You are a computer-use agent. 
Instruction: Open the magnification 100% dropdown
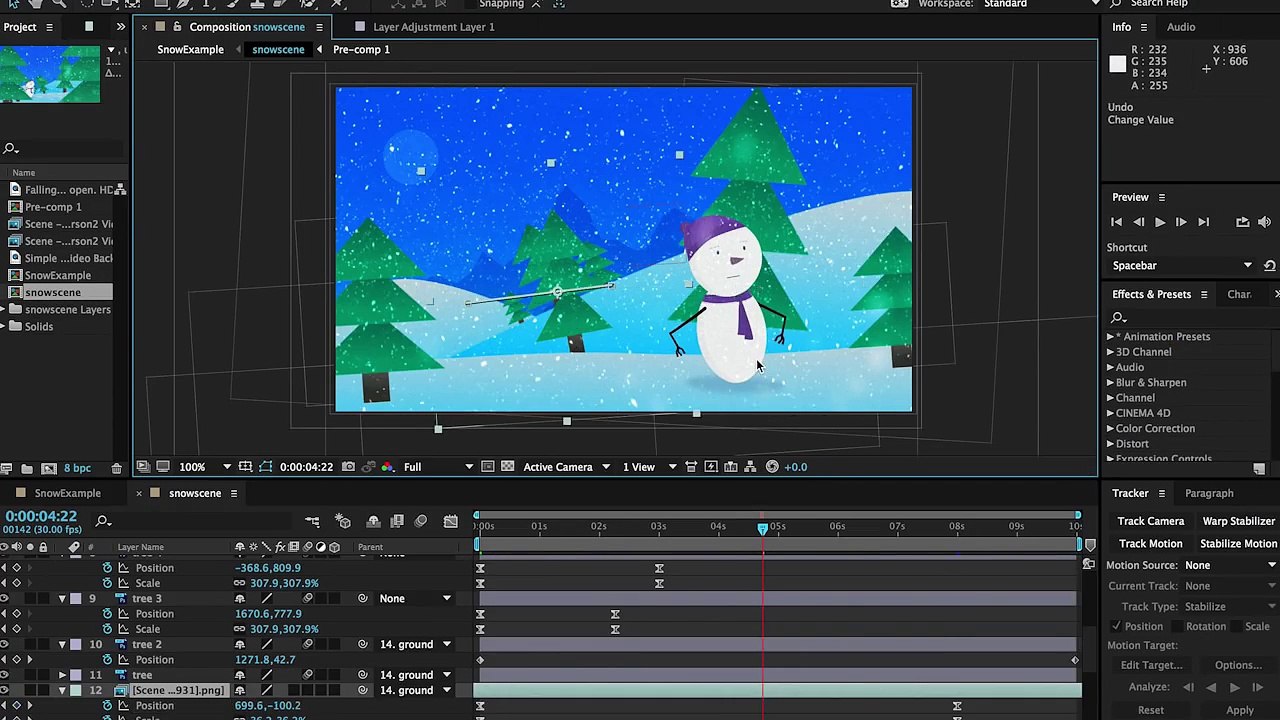205,467
